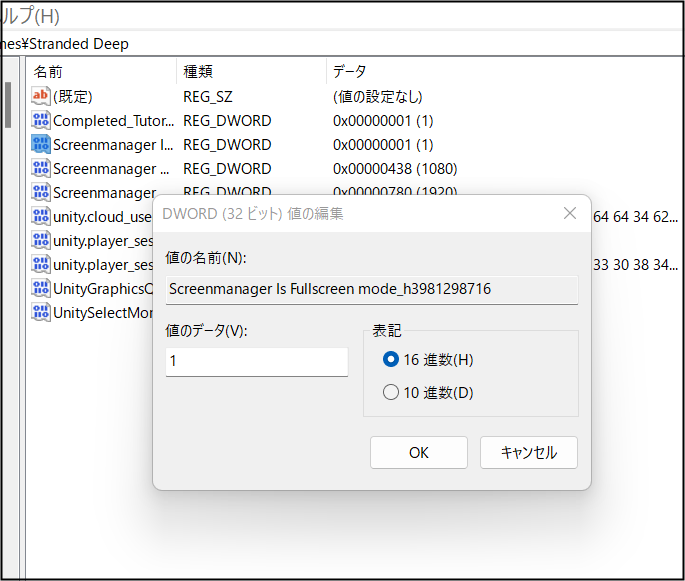Select the UnitySelectMor entry name
The width and height of the screenshot is (685, 581).
tap(103, 313)
